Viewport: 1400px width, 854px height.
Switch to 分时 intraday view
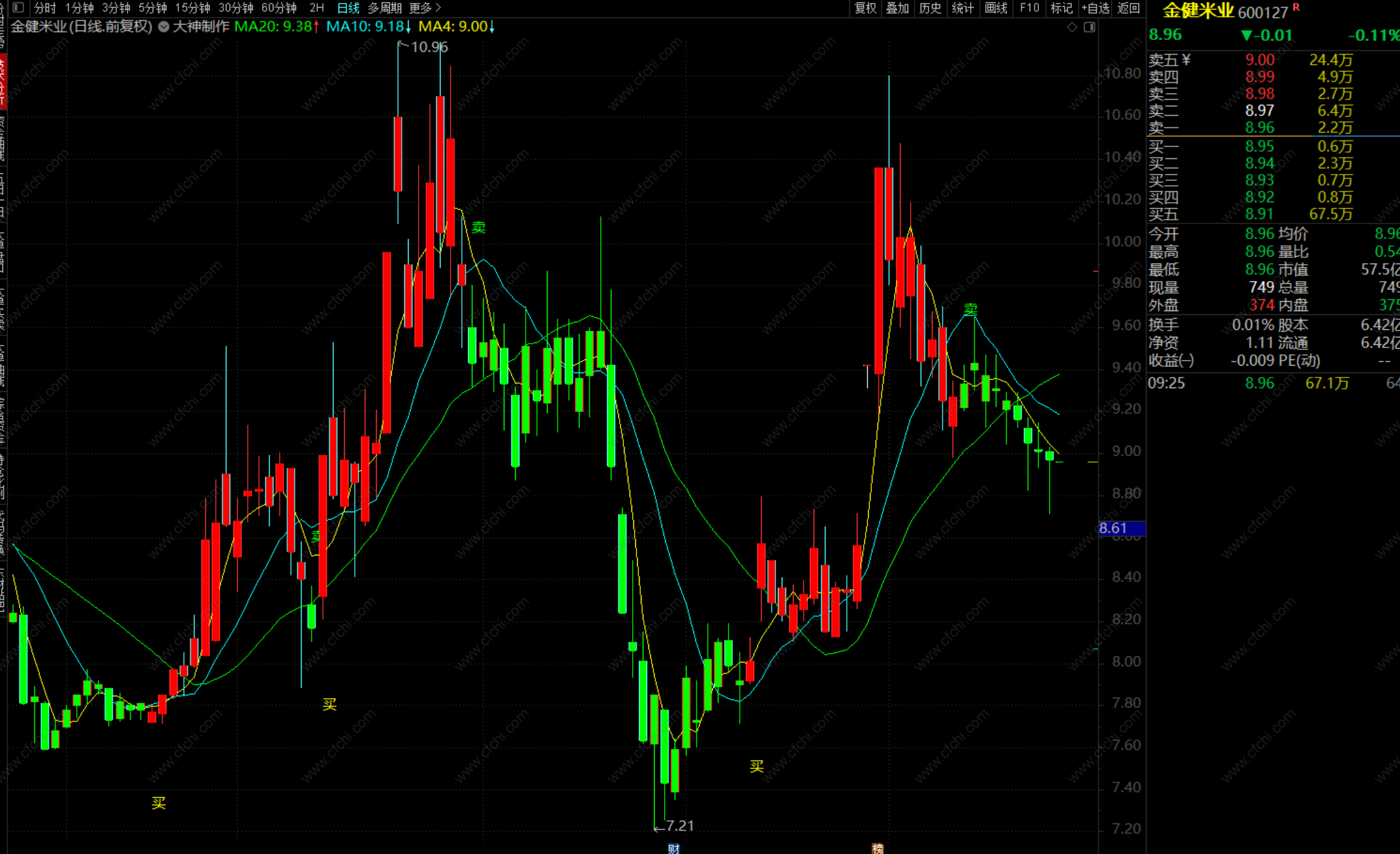tap(44, 8)
